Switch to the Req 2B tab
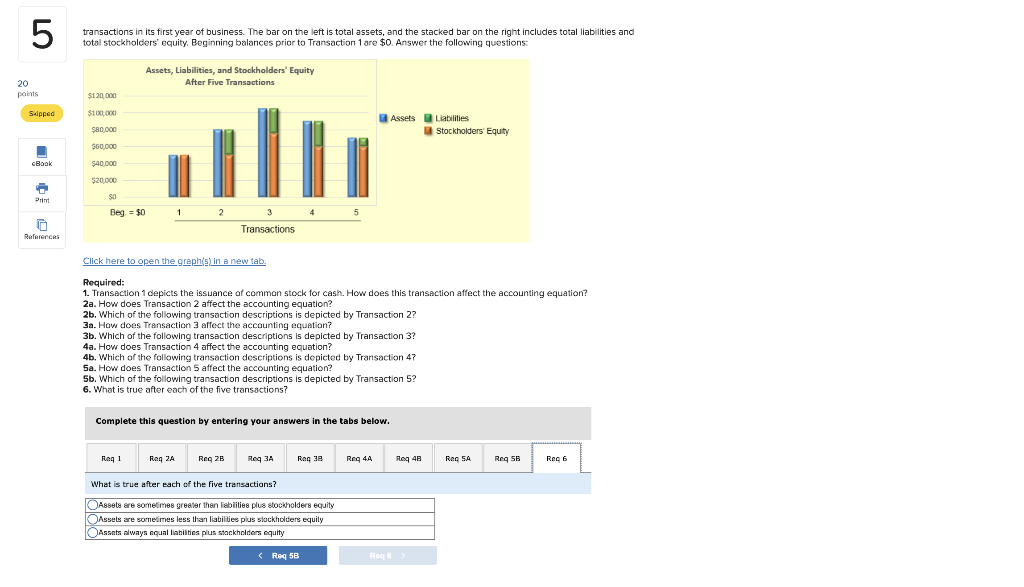This screenshot has width=1024, height=587. point(210,458)
